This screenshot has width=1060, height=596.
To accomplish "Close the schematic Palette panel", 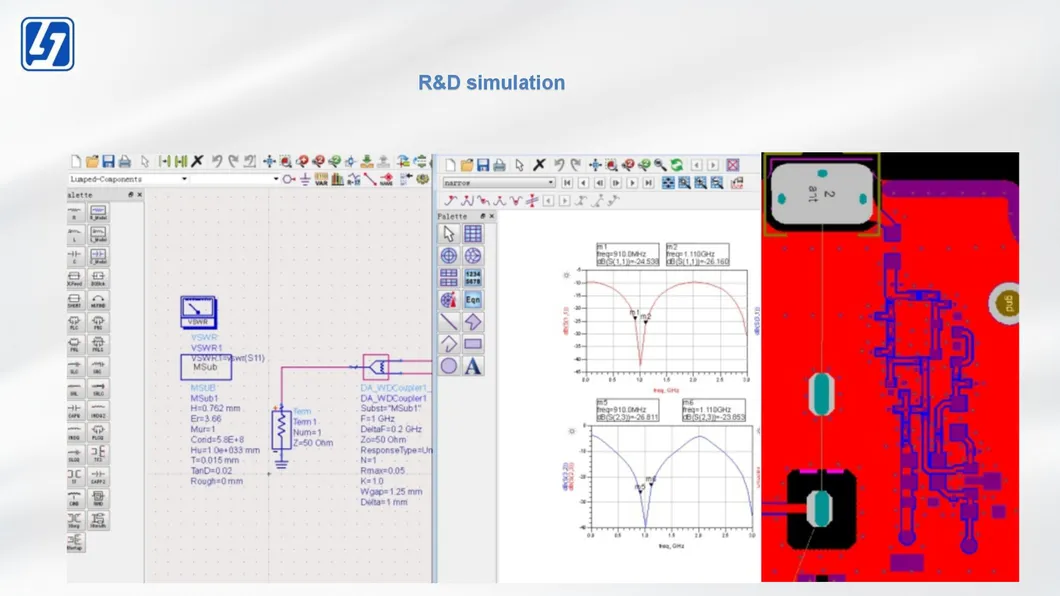I will [139, 195].
